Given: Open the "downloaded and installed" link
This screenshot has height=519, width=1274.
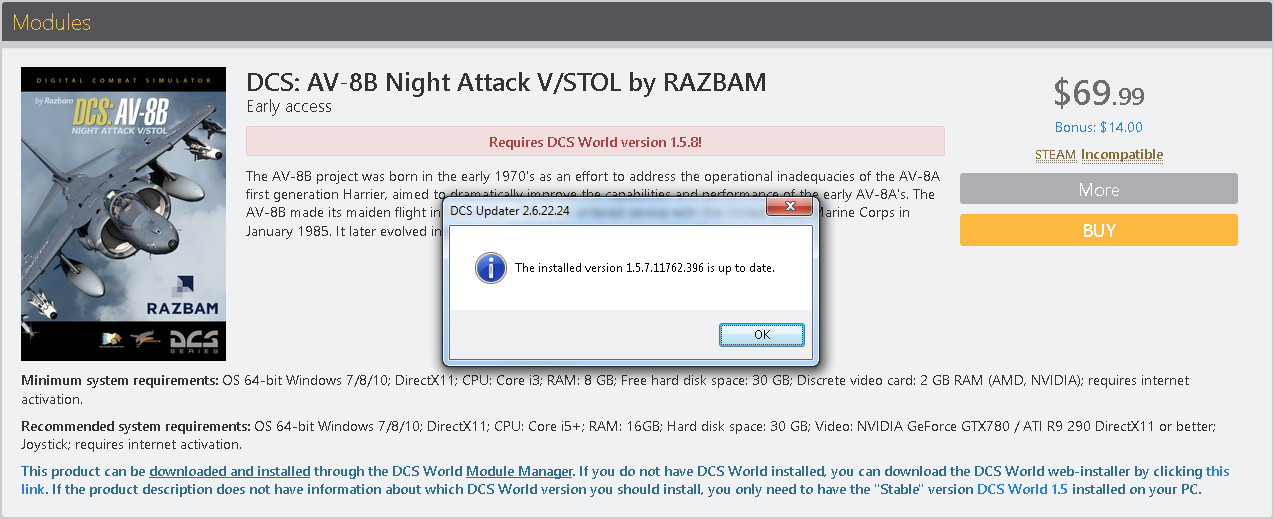Looking at the screenshot, I should tap(230, 471).
